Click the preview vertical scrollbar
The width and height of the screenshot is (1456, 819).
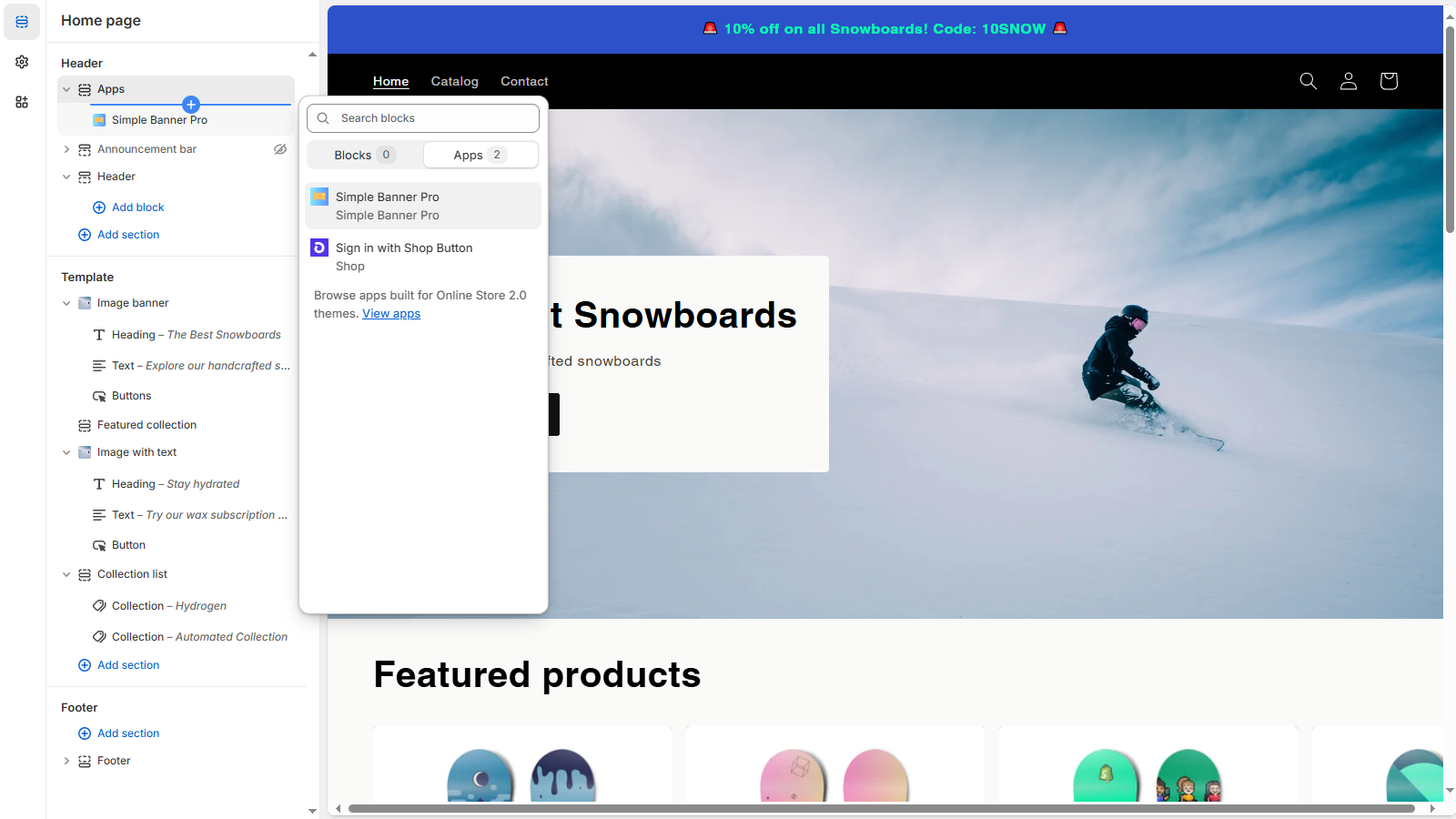1450,127
